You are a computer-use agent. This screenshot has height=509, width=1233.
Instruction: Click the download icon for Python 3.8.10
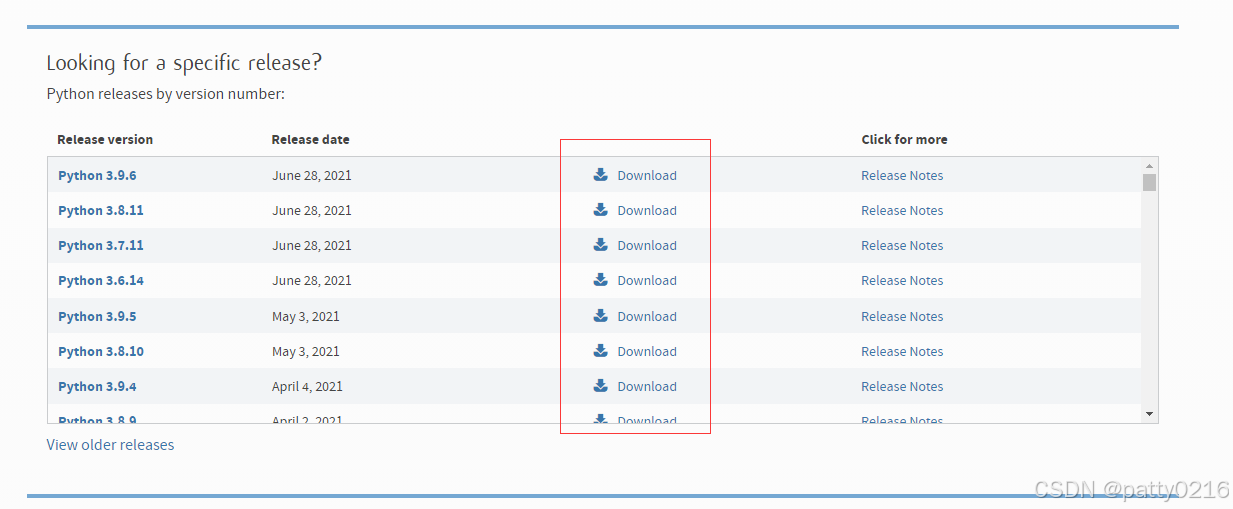tap(600, 350)
